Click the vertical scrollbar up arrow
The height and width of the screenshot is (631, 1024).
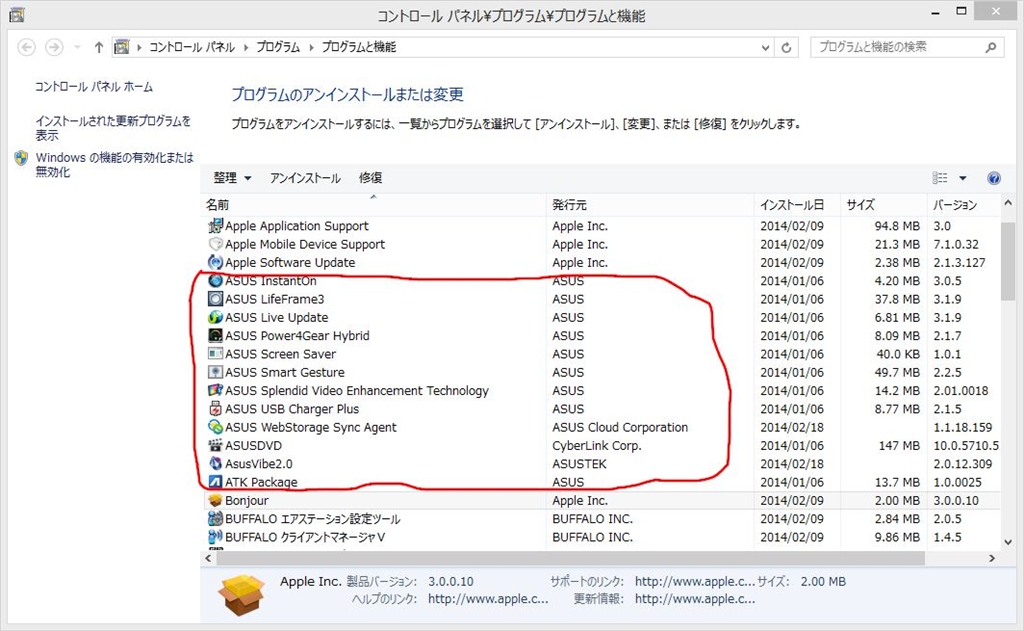coord(1008,203)
